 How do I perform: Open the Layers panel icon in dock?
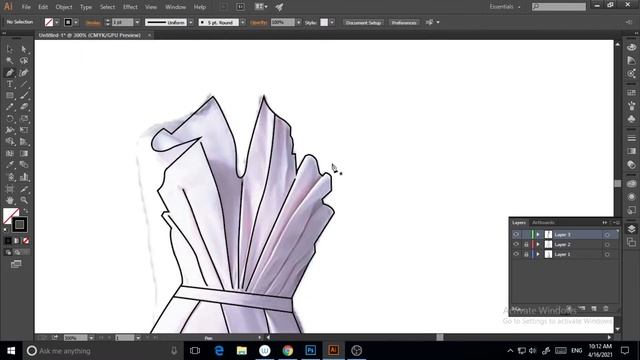631,229
